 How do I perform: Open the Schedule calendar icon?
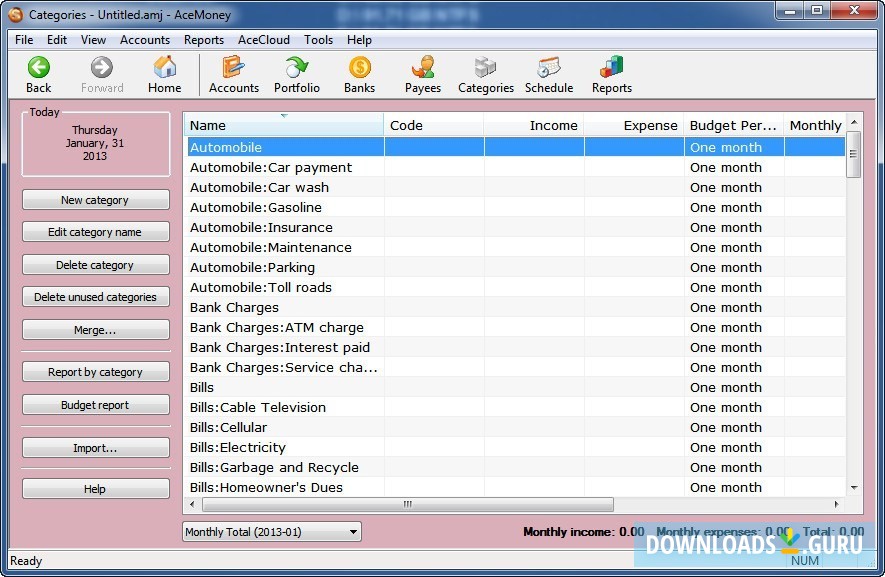pyautogui.click(x=549, y=68)
